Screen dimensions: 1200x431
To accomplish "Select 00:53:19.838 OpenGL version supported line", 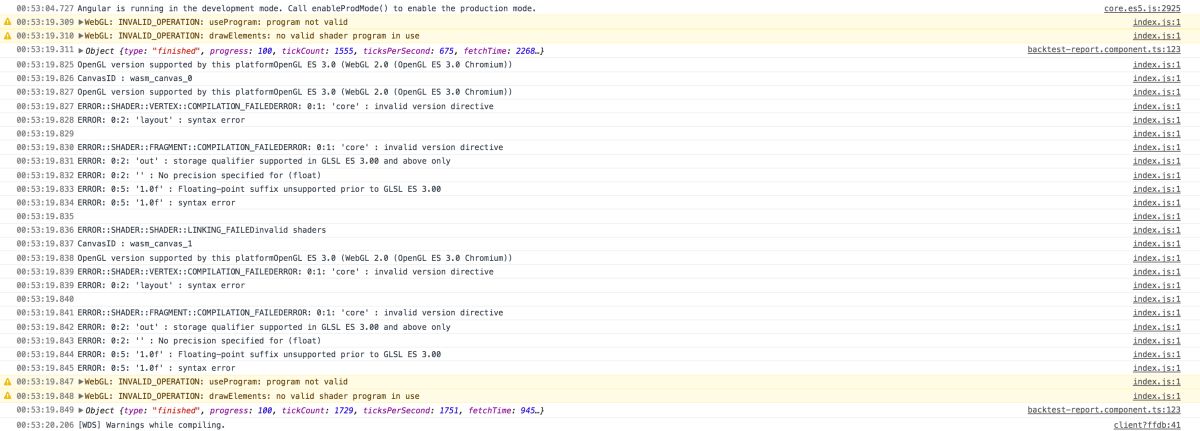I will [x=295, y=257].
